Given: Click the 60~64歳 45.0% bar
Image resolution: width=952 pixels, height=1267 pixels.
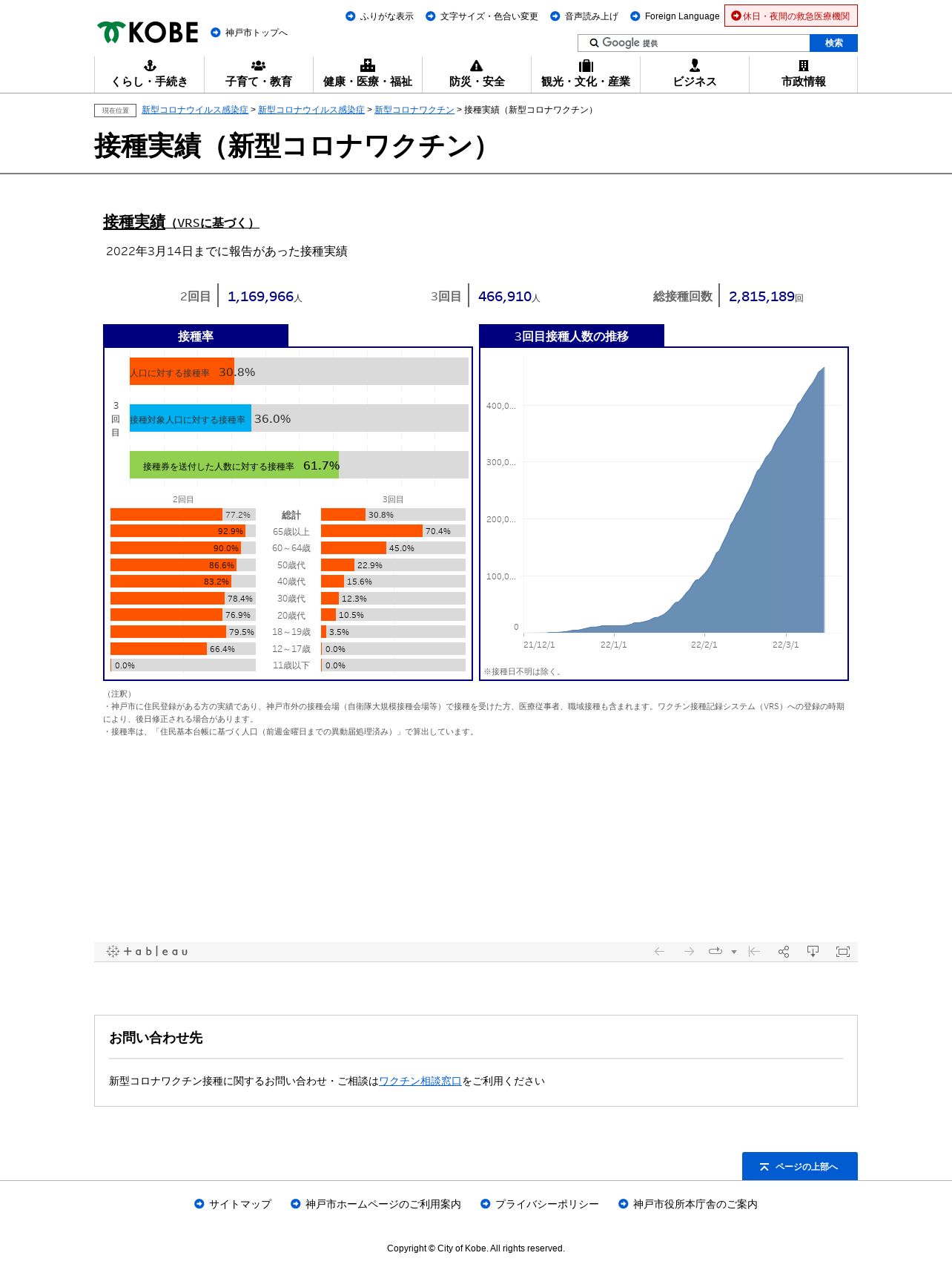Looking at the screenshot, I should (354, 548).
